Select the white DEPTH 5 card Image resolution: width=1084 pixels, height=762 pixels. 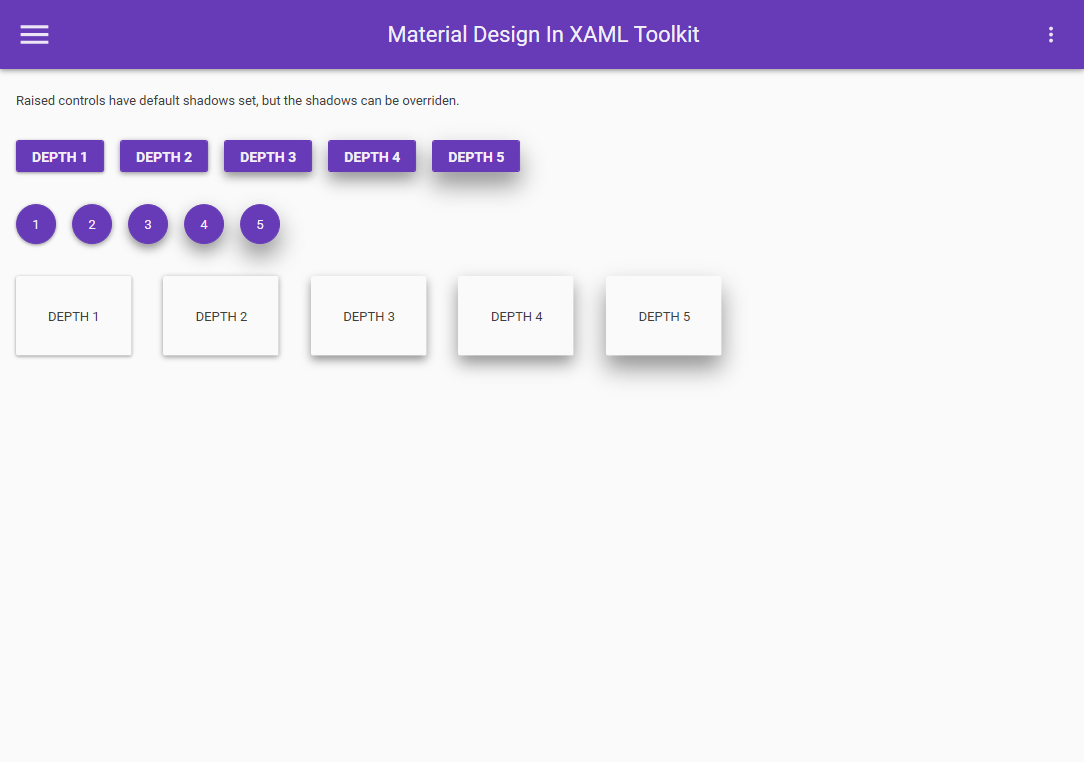tap(664, 316)
